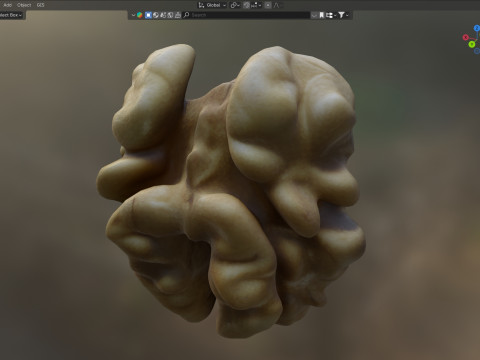
Task: Open the snapping options dropdown
Action: tap(256, 5)
